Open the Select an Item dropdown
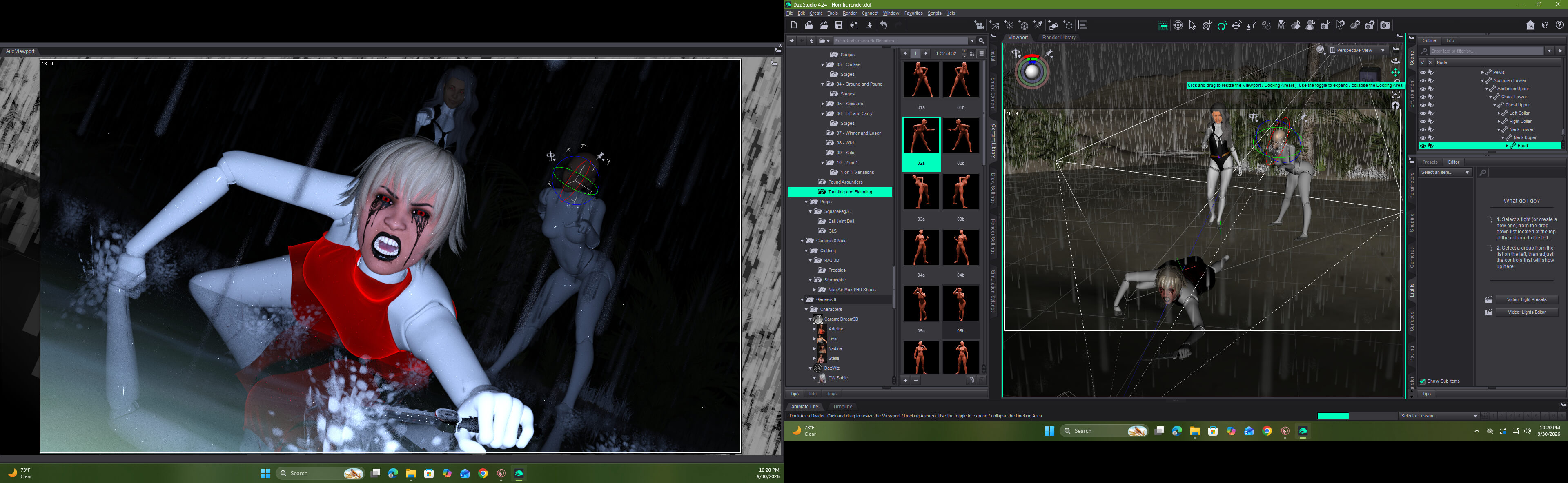The width and height of the screenshot is (1568, 483). point(1445,173)
